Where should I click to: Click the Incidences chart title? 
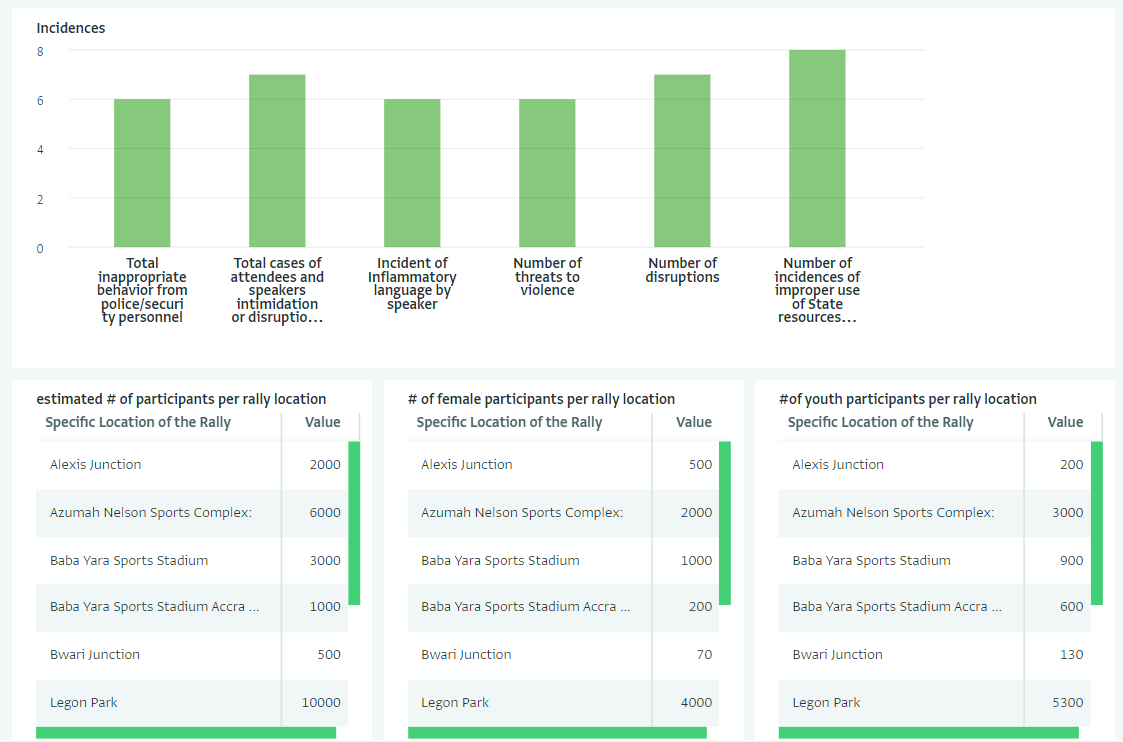pyautogui.click(x=71, y=28)
